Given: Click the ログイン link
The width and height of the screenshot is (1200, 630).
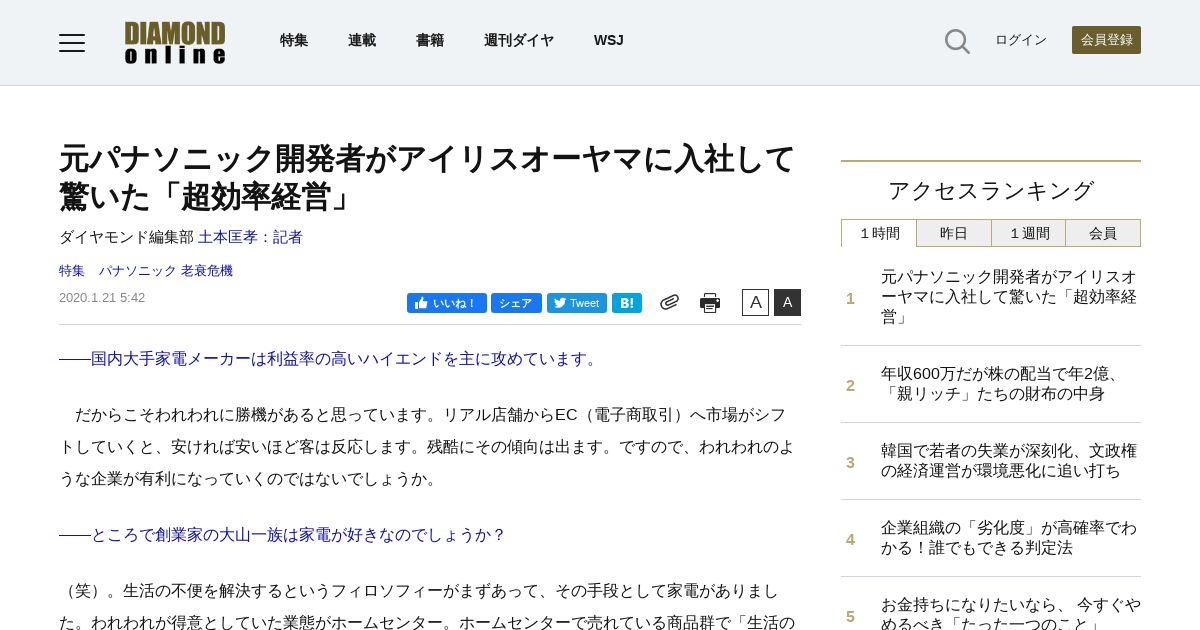Looking at the screenshot, I should click(1021, 40).
